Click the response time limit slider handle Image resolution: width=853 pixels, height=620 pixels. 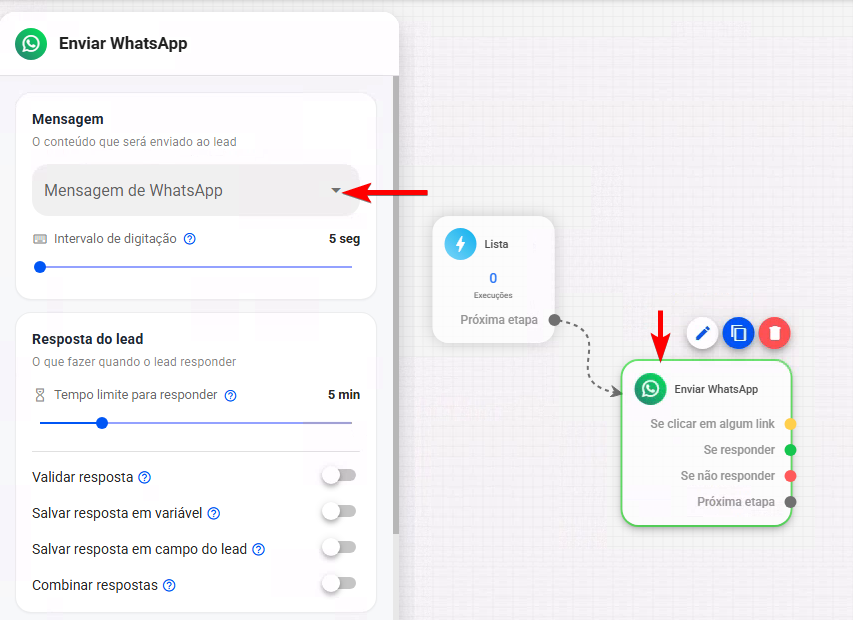(102, 423)
